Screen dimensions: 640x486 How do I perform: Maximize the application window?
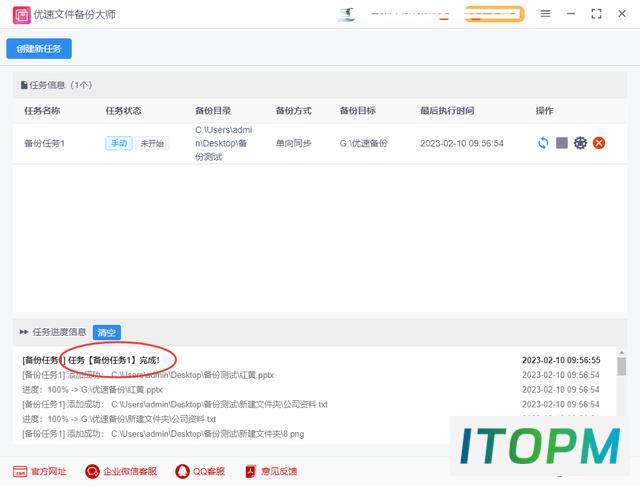click(x=596, y=14)
